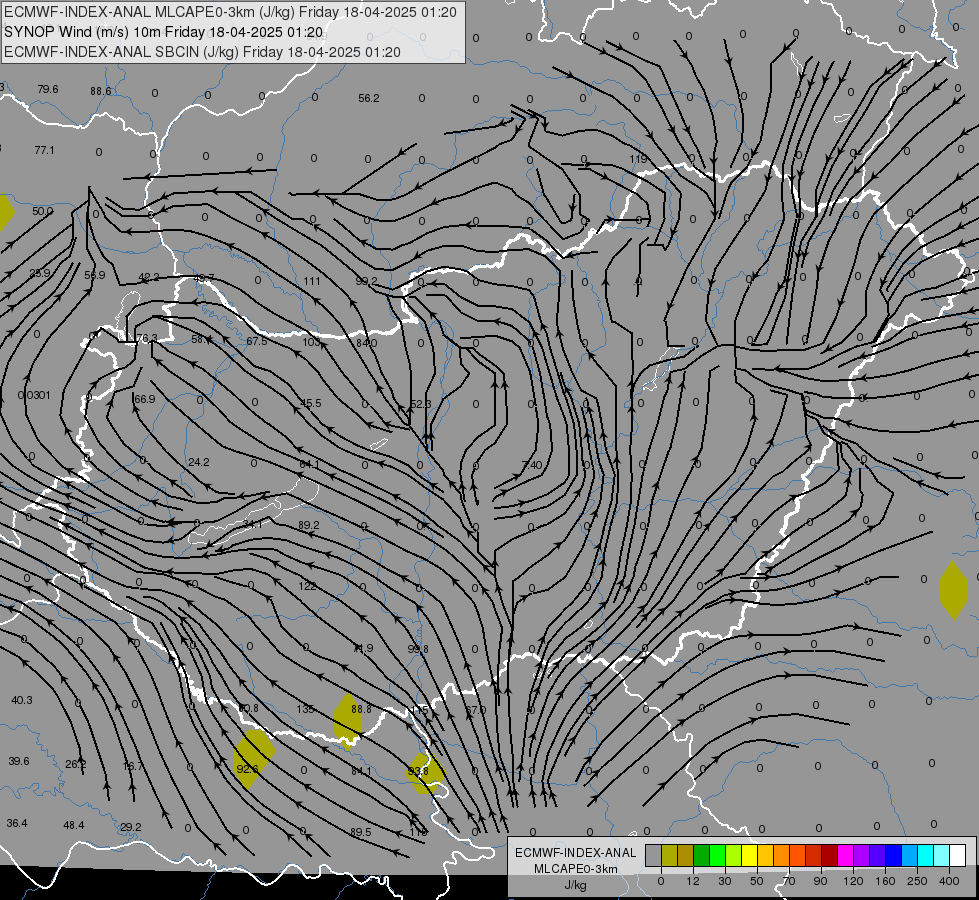Click the map value 39.6

point(19,761)
